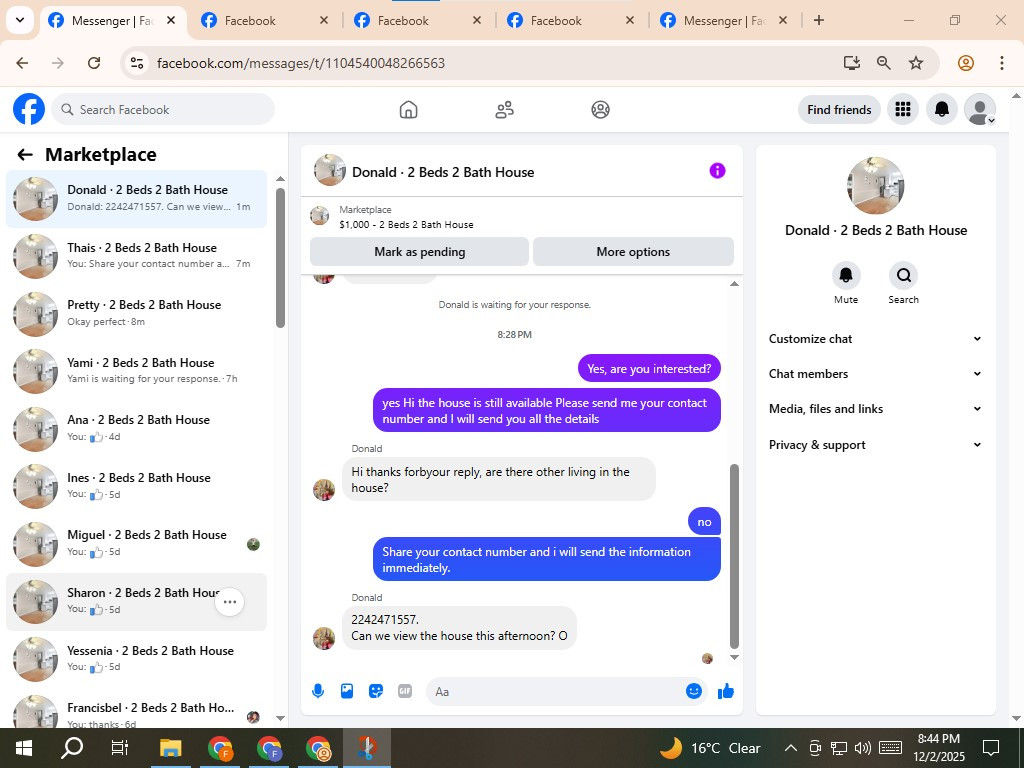Open Chrome three-dot menu
Image resolution: width=1024 pixels, height=768 pixels.
(1001, 63)
